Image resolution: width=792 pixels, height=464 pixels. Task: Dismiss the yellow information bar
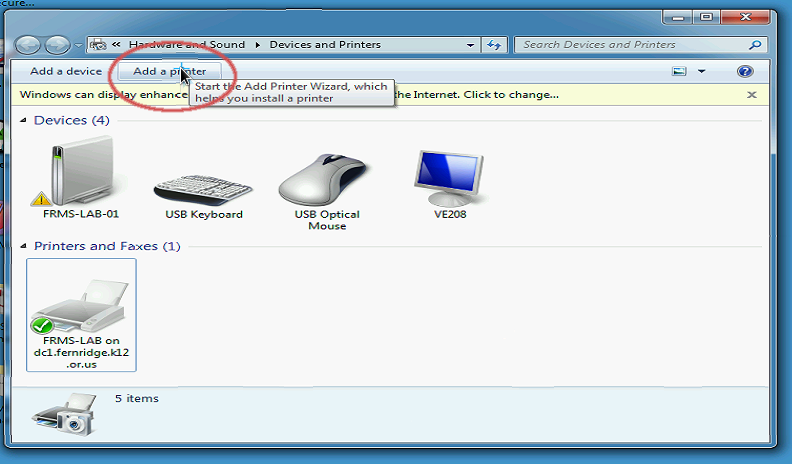tap(751, 95)
